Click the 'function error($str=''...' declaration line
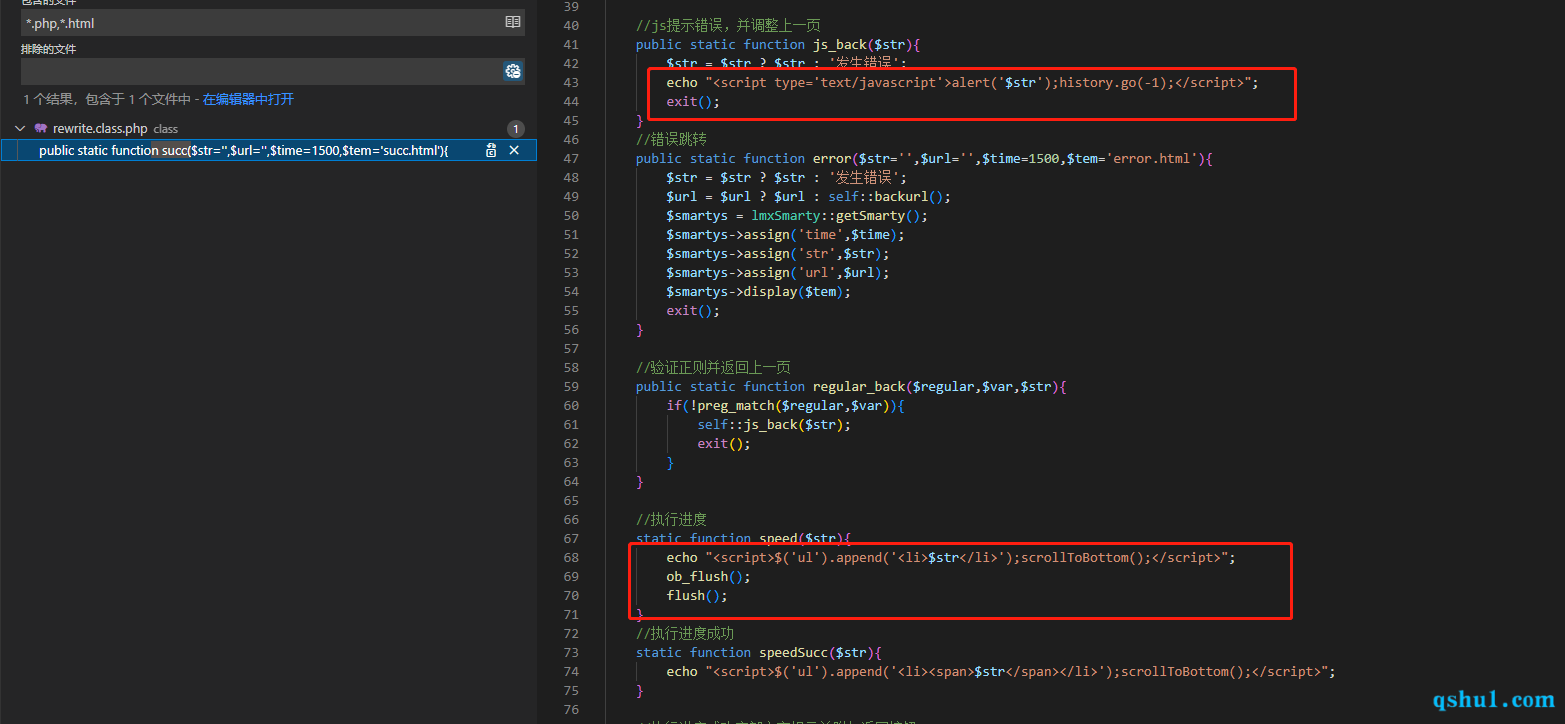The height and width of the screenshot is (724, 1565). coord(924,158)
